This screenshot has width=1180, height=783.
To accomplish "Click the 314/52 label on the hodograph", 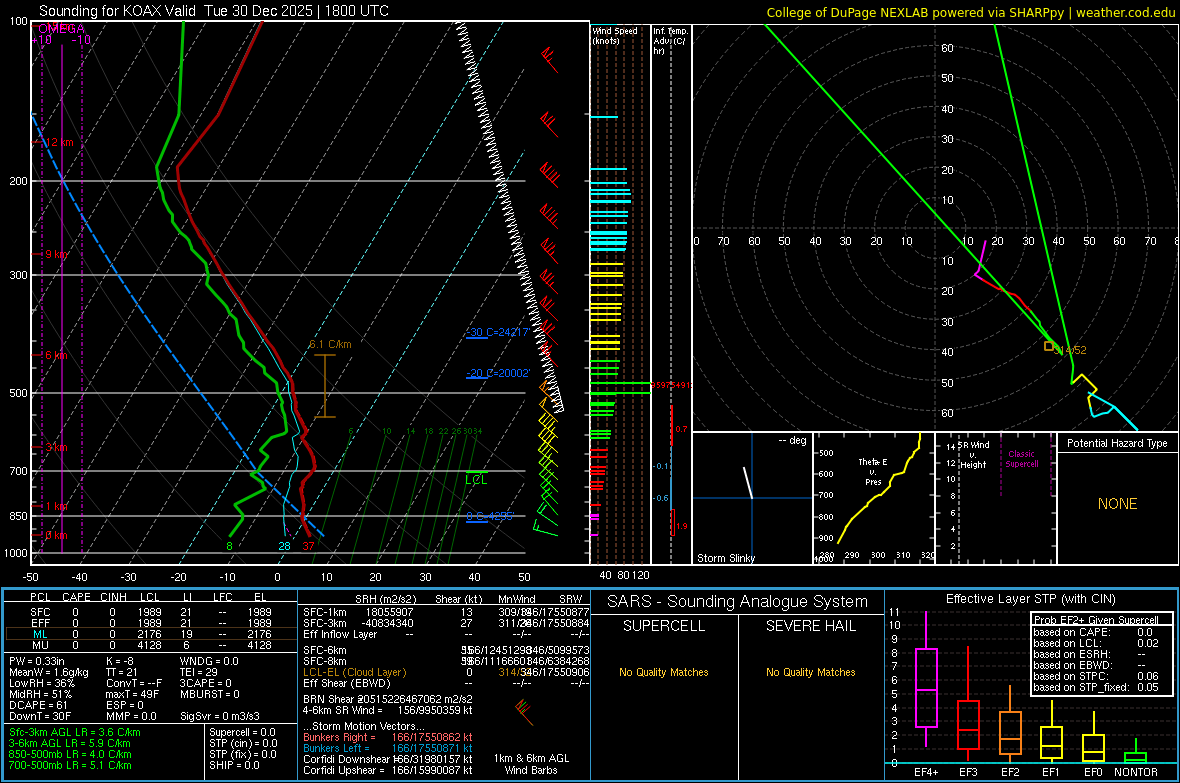I will [x=1072, y=350].
